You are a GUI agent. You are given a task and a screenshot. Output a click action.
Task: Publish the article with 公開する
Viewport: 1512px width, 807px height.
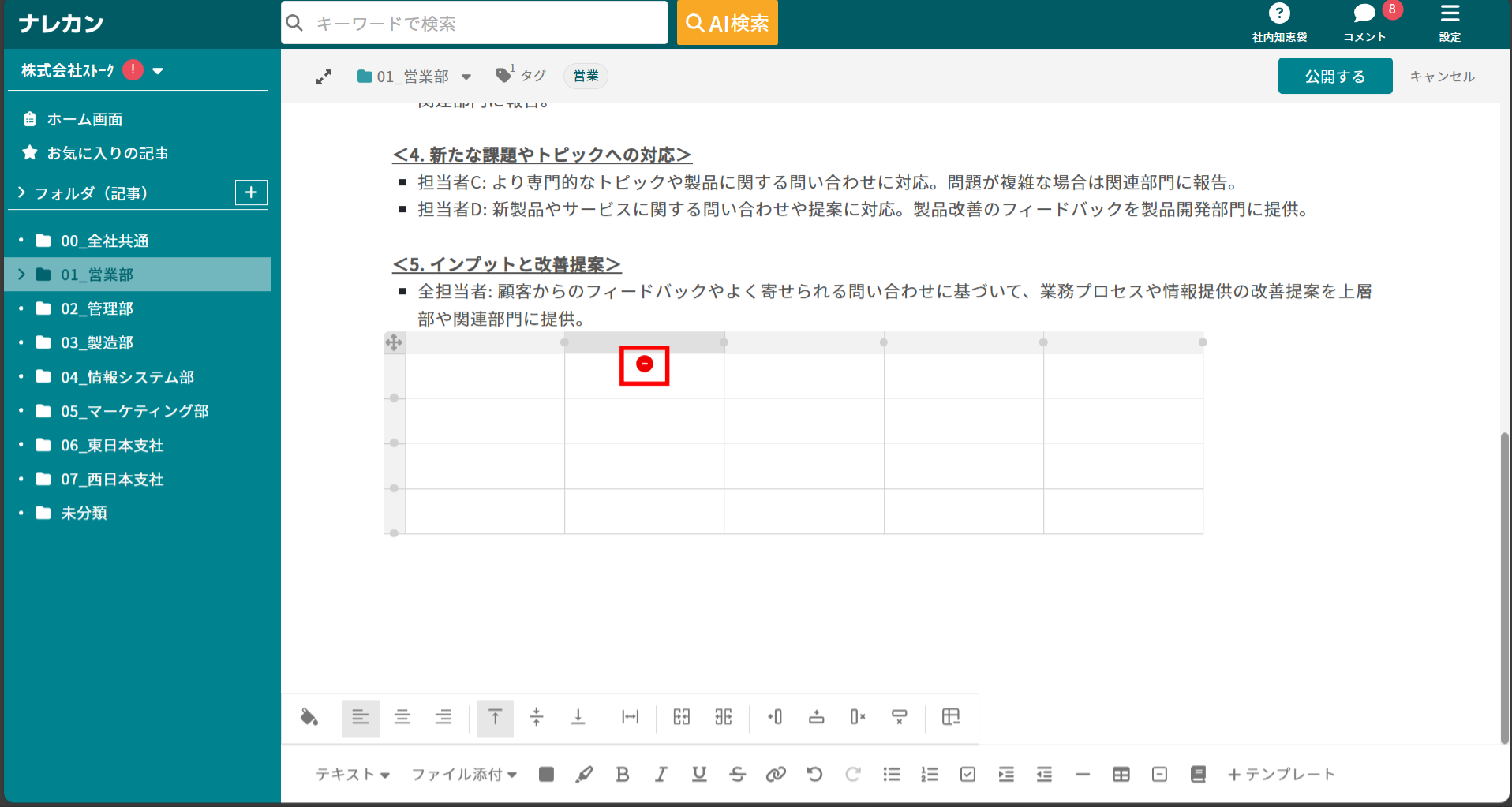[x=1334, y=75]
